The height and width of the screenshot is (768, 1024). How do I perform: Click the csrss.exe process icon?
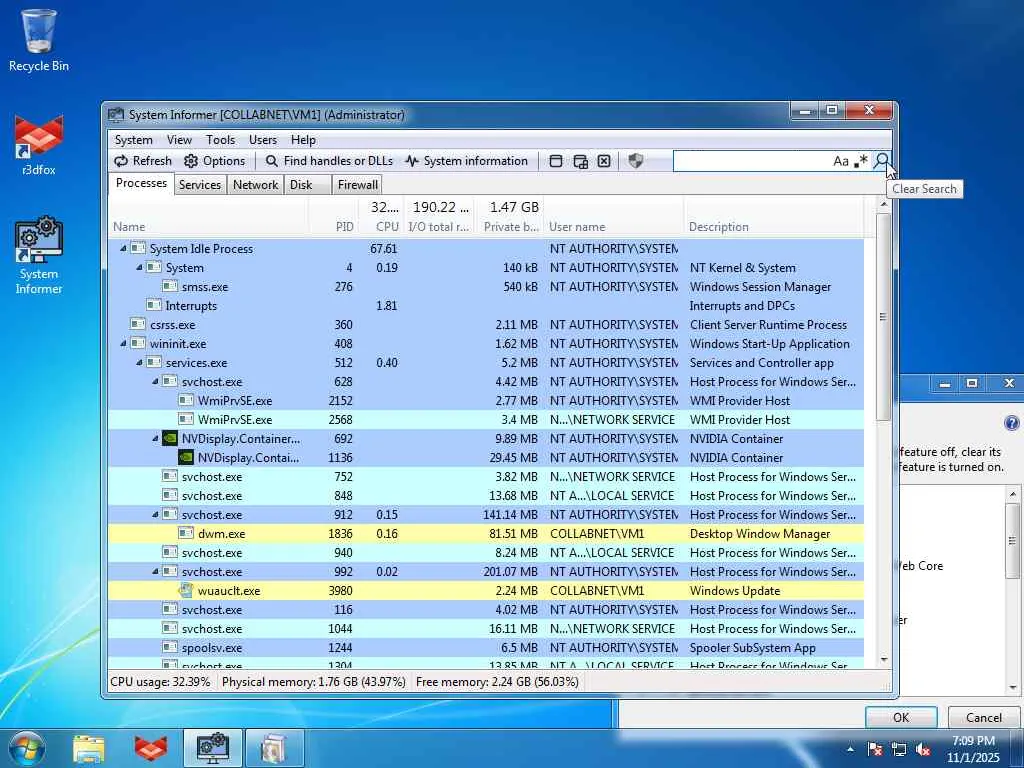pyautogui.click(x=138, y=325)
